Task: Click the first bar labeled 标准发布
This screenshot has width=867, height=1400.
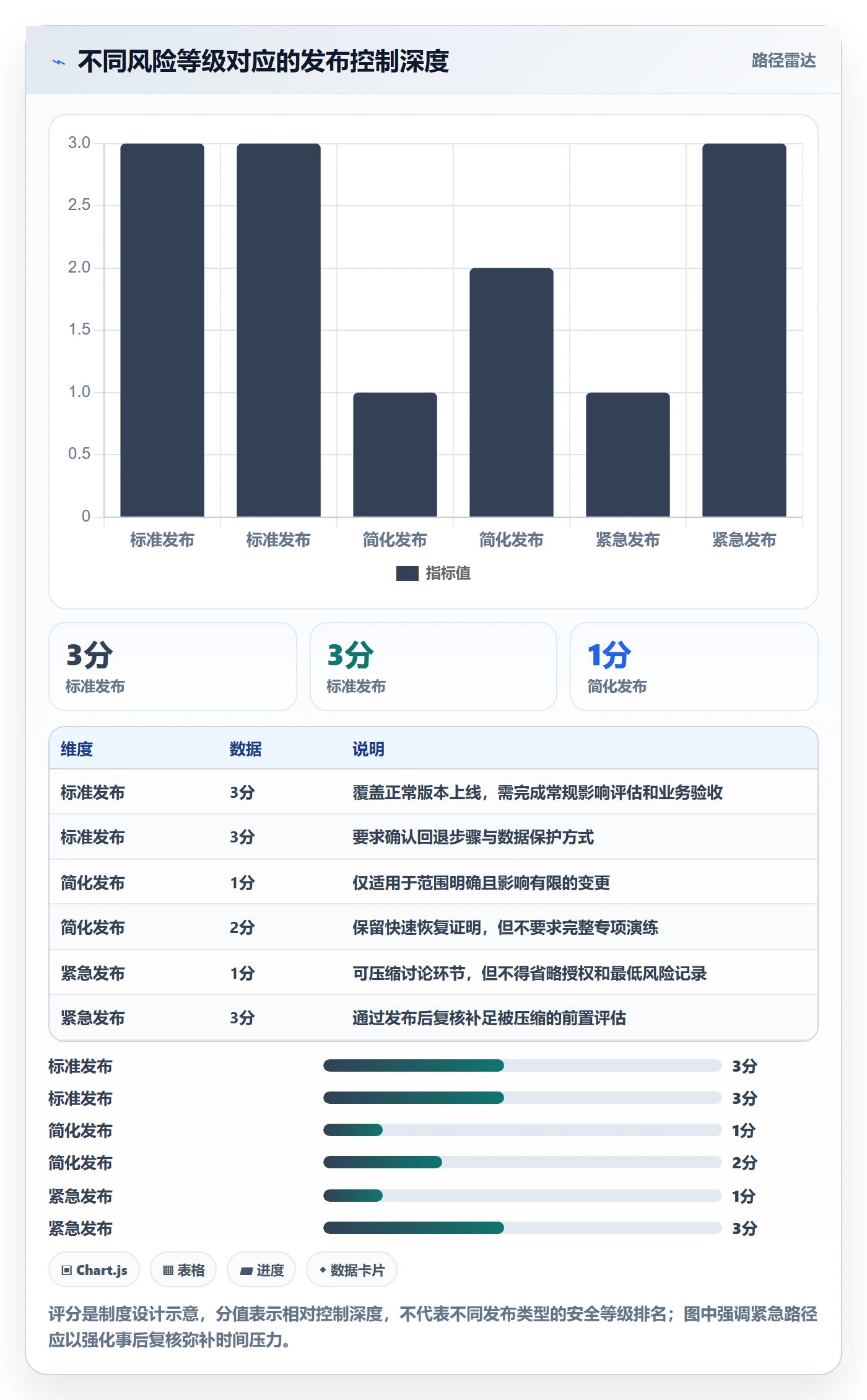Action: (x=162, y=330)
